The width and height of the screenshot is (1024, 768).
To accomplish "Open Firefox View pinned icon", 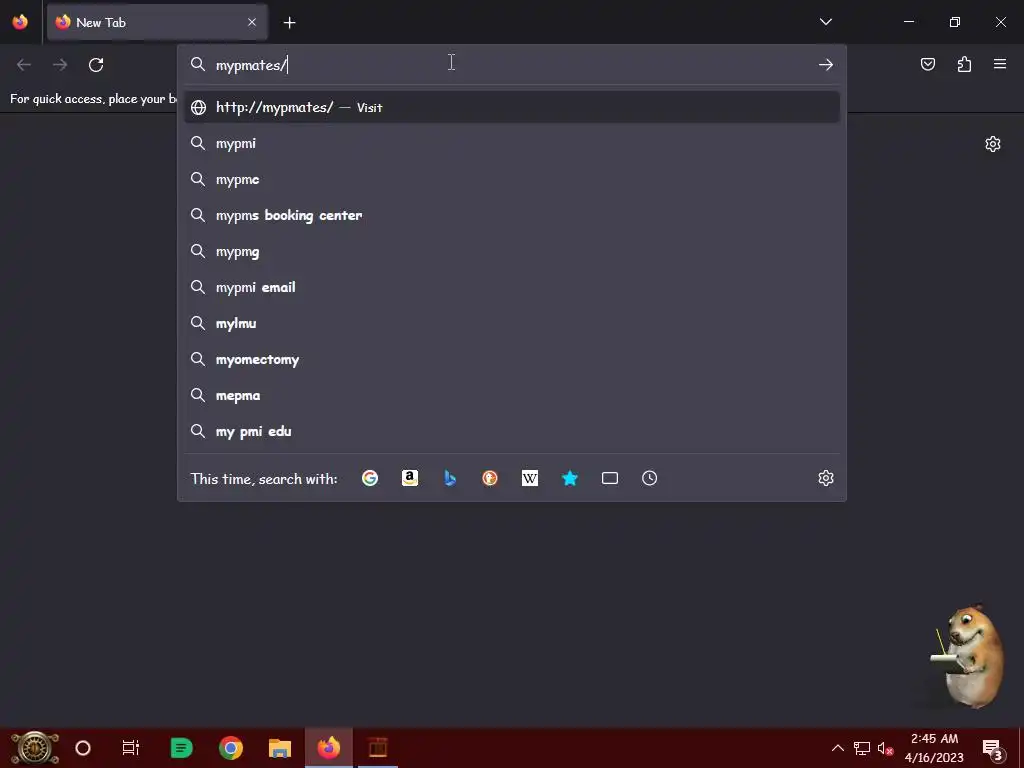I will pos(20,22).
